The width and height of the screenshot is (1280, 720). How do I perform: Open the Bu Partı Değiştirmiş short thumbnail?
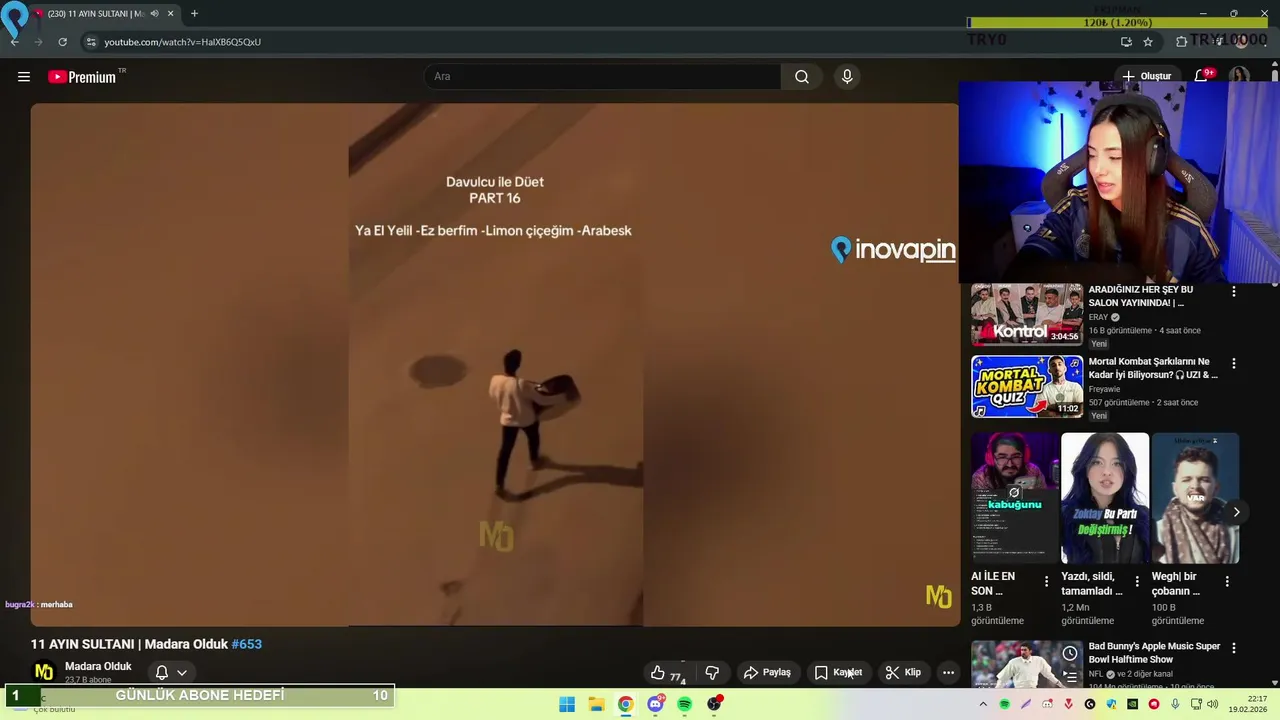click(x=1105, y=498)
